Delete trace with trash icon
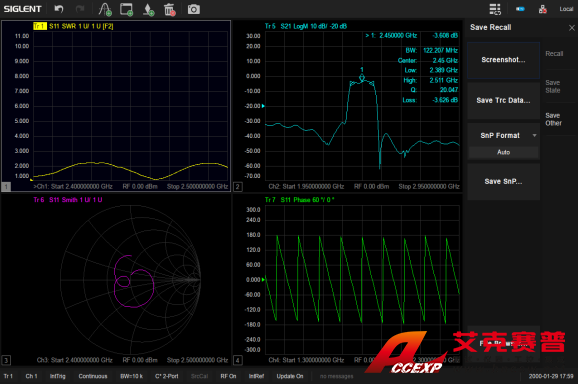The image size is (578, 384). pyautogui.click(x=170, y=10)
